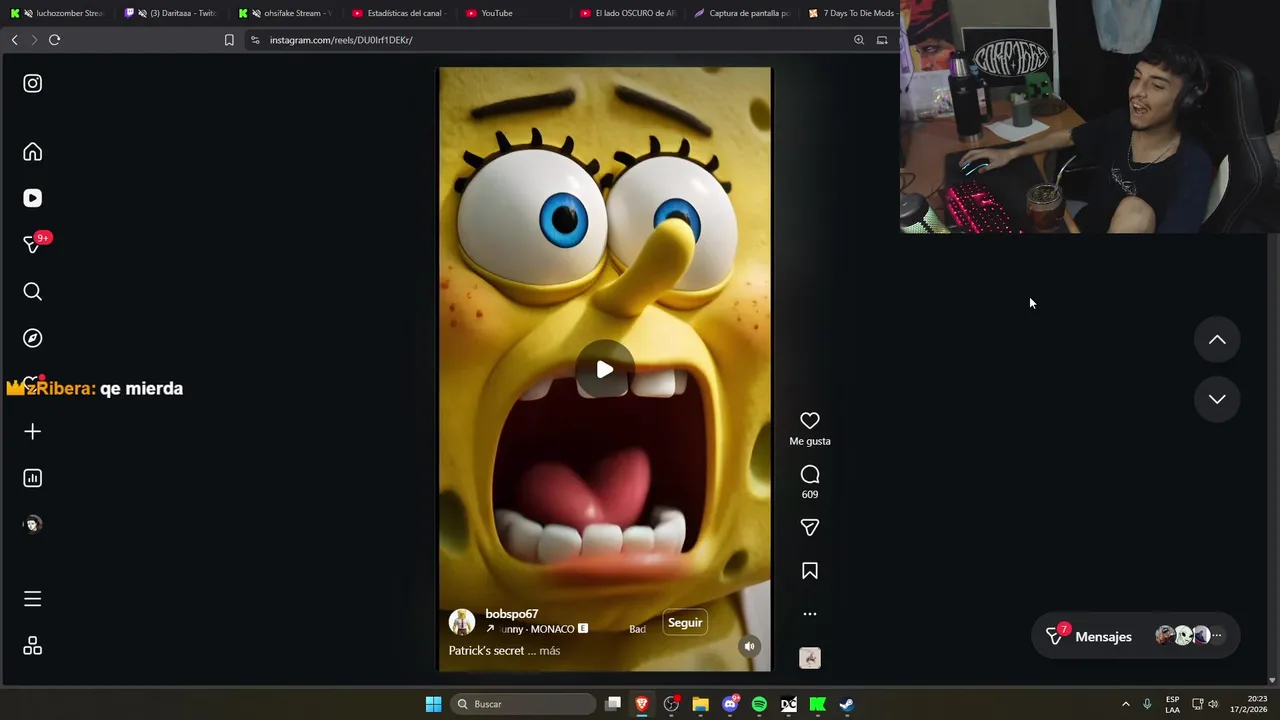Play the reel with the center play button

click(x=605, y=370)
